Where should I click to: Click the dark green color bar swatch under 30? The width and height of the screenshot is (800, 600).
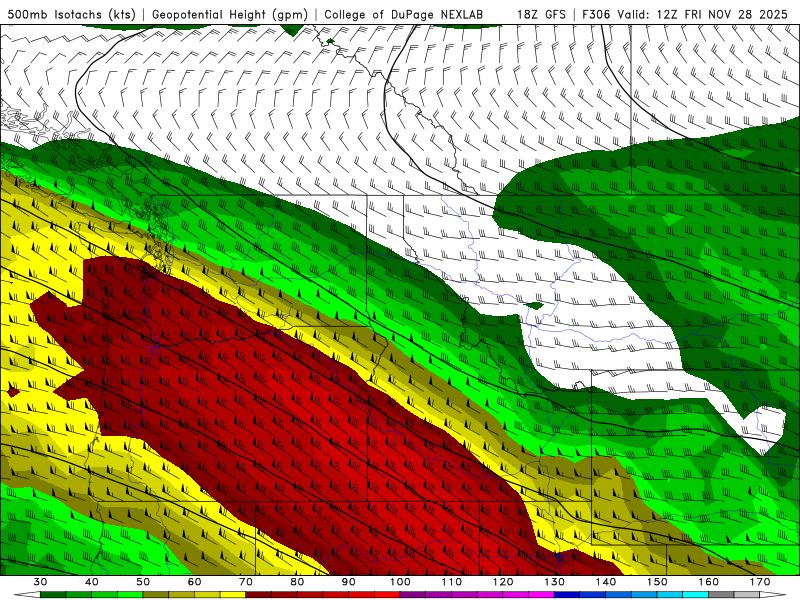pos(53,595)
